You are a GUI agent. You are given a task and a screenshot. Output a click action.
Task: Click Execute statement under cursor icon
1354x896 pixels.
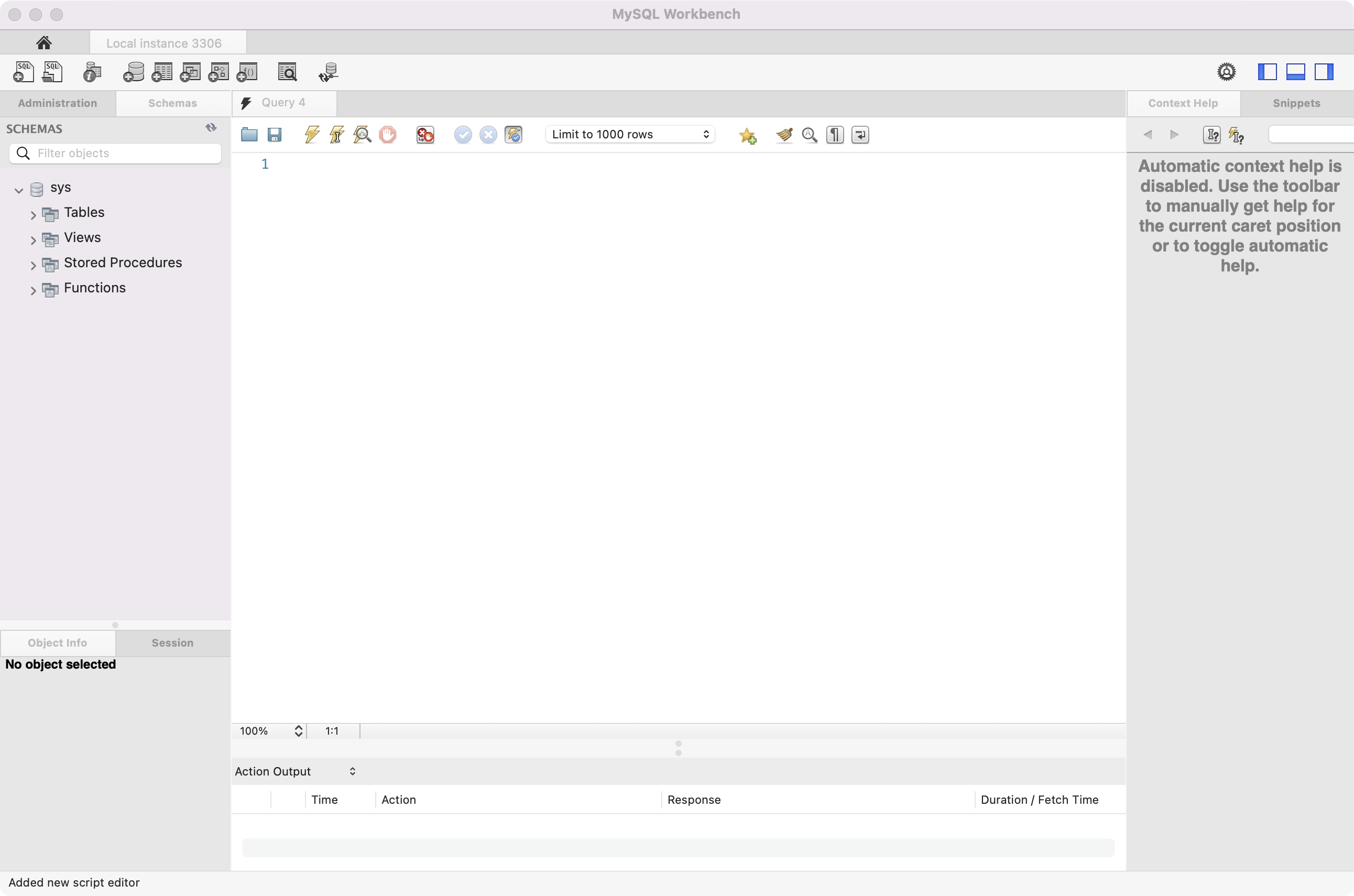click(337, 135)
